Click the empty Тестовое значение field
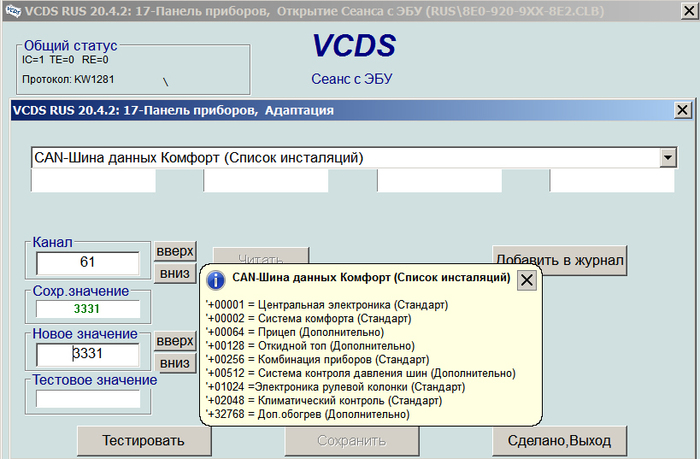Screen dimensions: 700x459 click(x=88, y=399)
